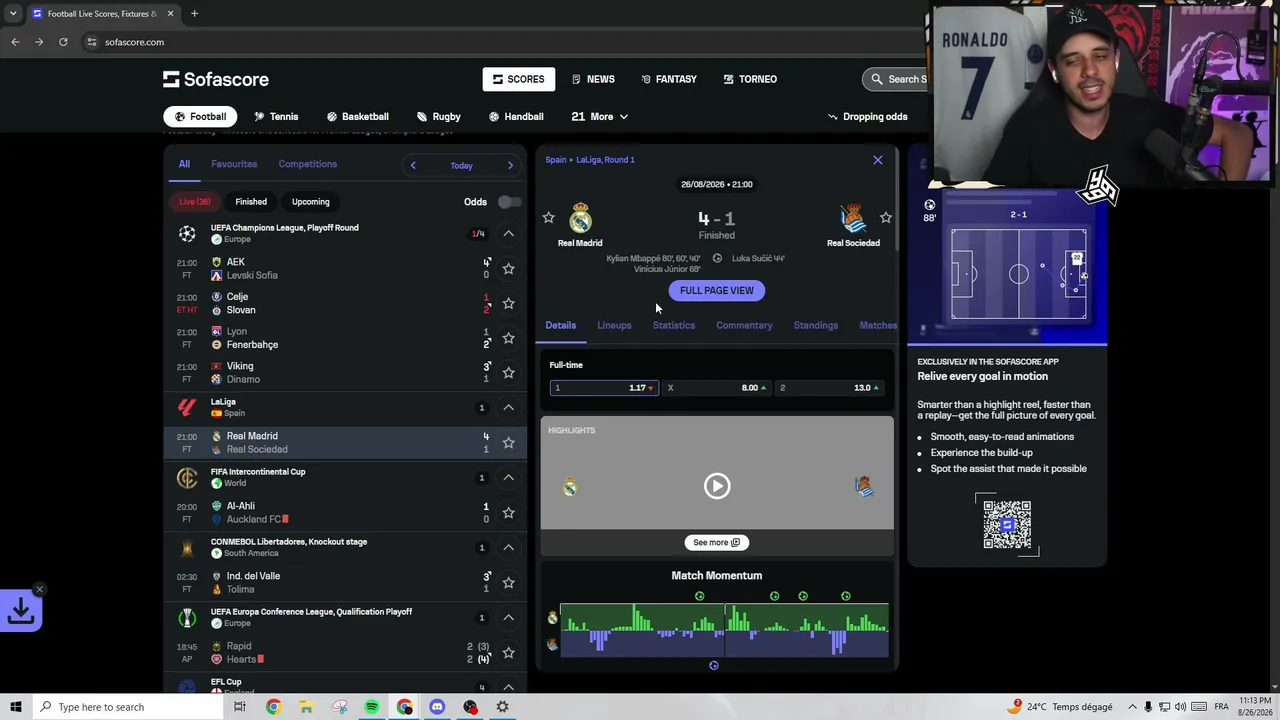Open Dropping odds

[868, 116]
